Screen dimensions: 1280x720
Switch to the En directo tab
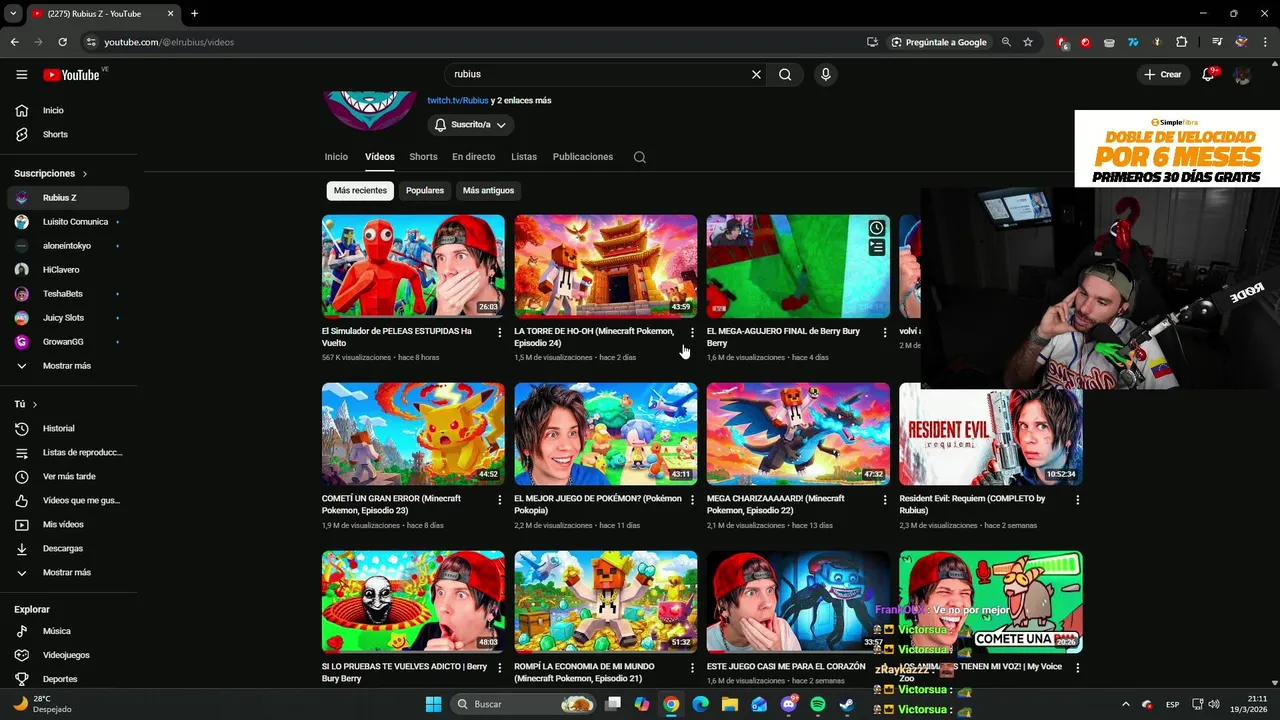point(473,157)
